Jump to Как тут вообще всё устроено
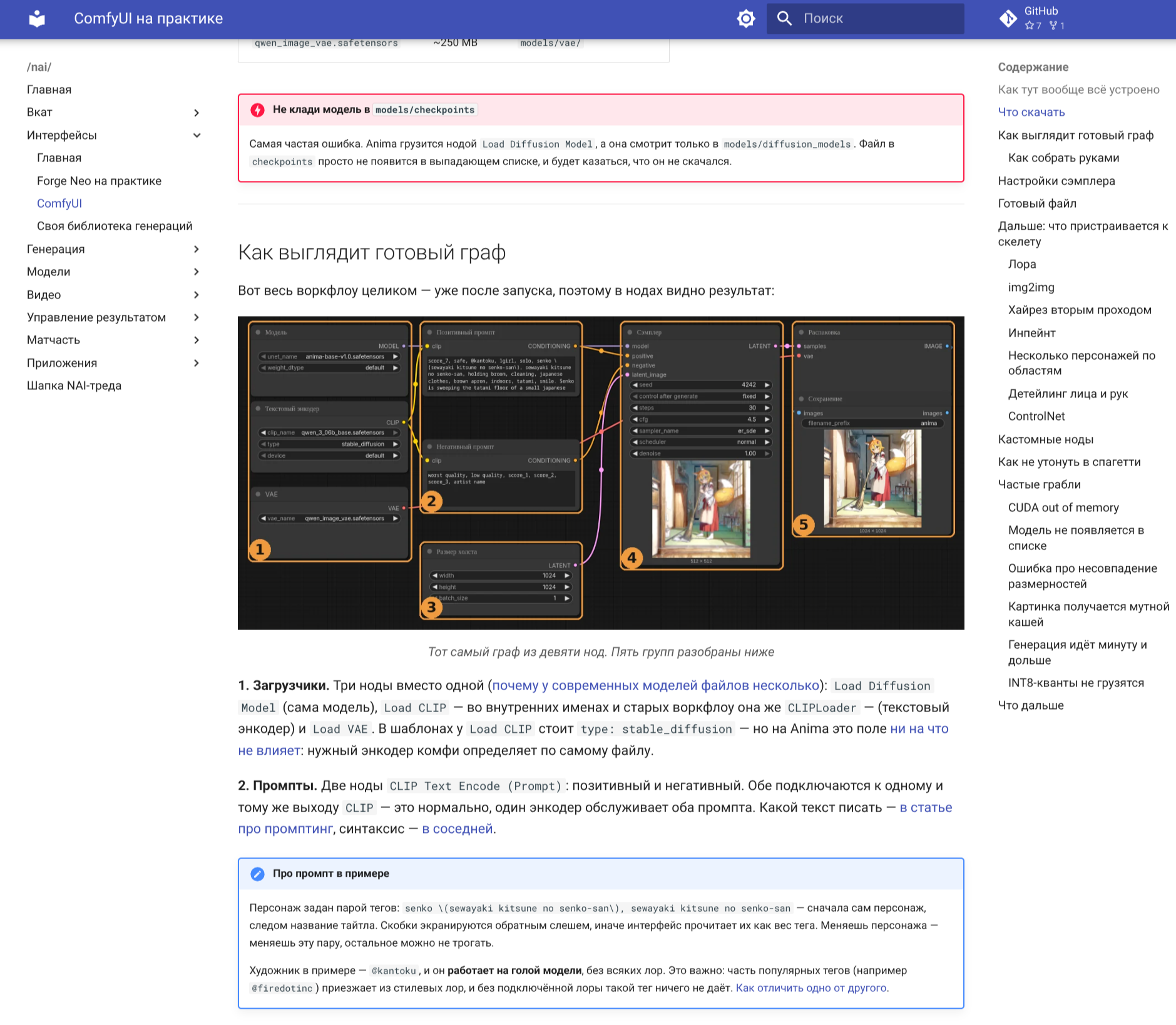Viewport: 1176px width, 1025px height. [1078, 89]
